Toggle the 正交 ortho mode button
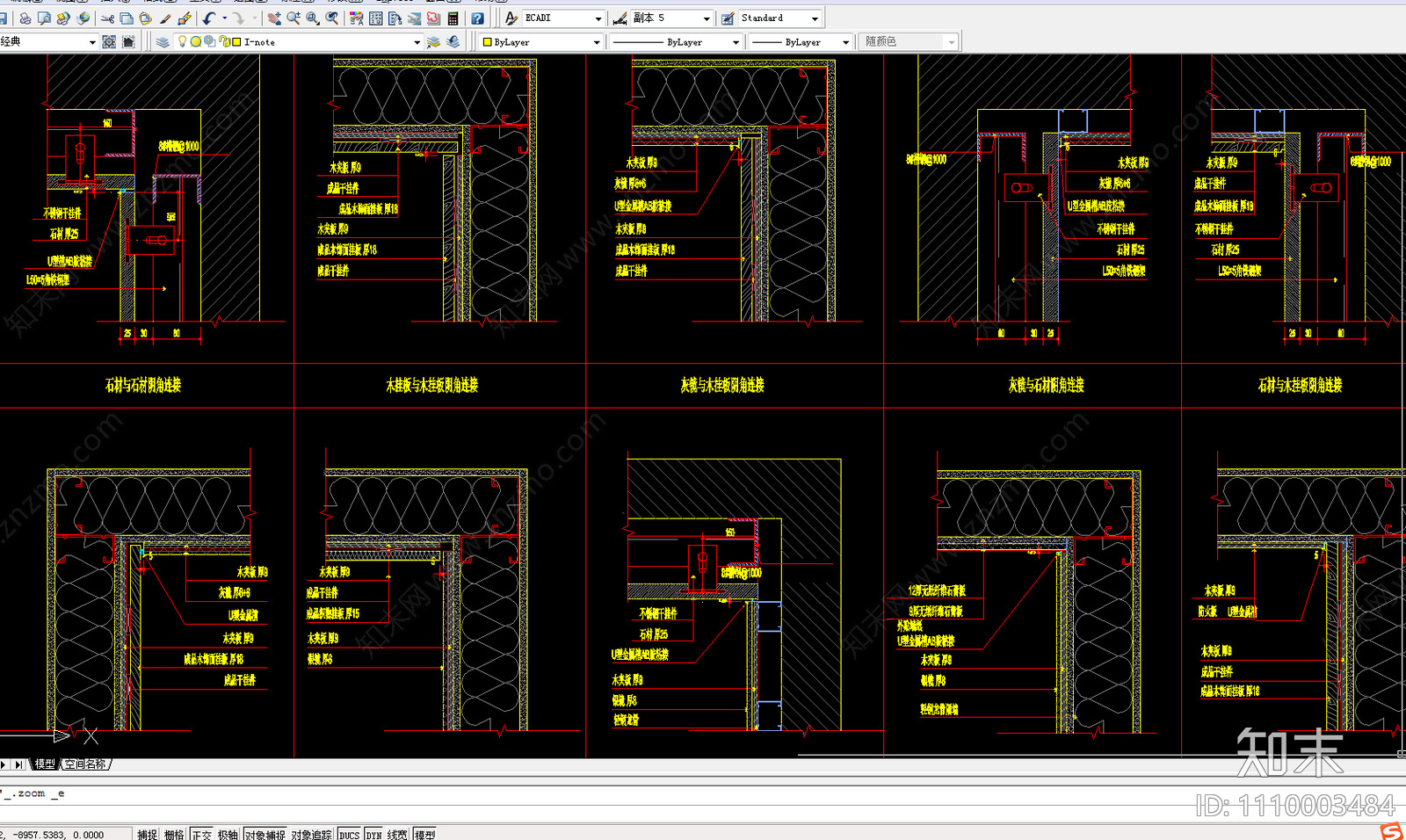 (x=202, y=835)
